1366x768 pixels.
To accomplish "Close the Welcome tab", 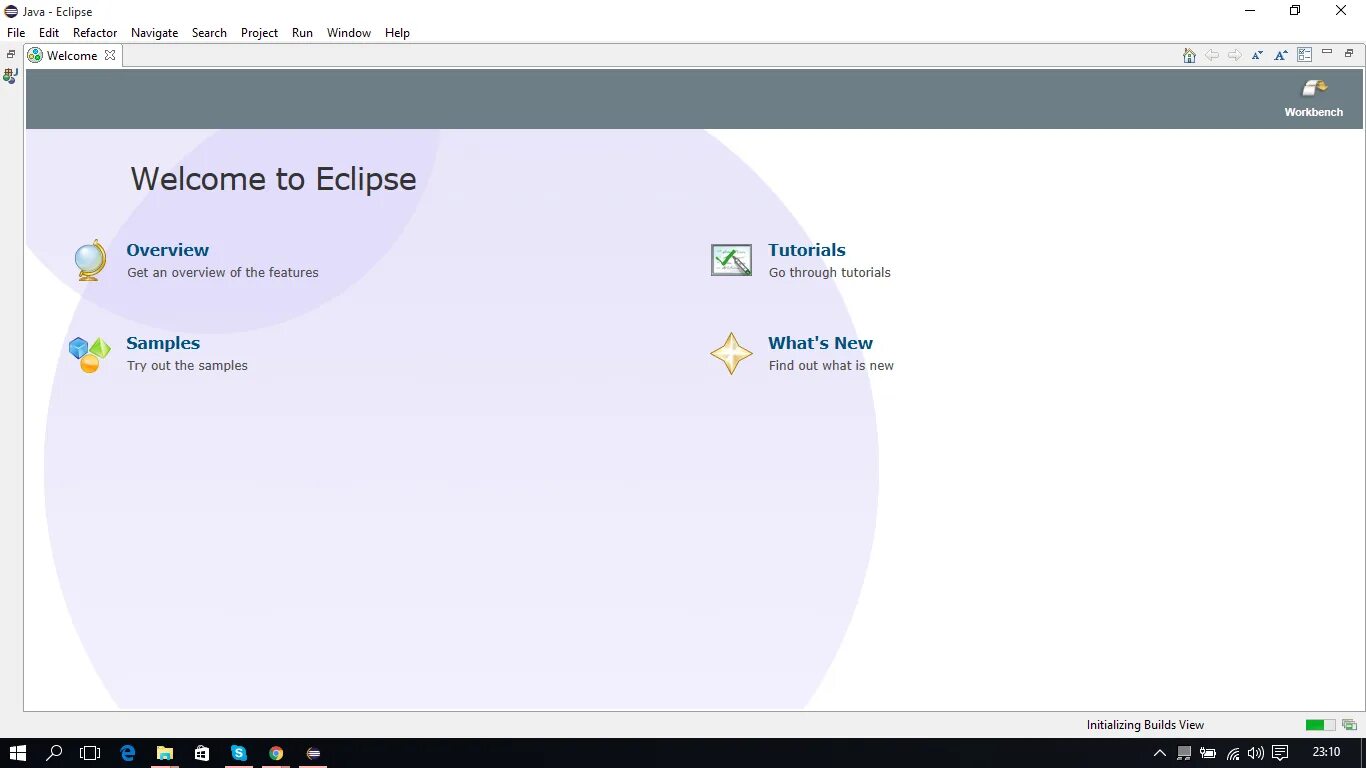I will point(110,55).
